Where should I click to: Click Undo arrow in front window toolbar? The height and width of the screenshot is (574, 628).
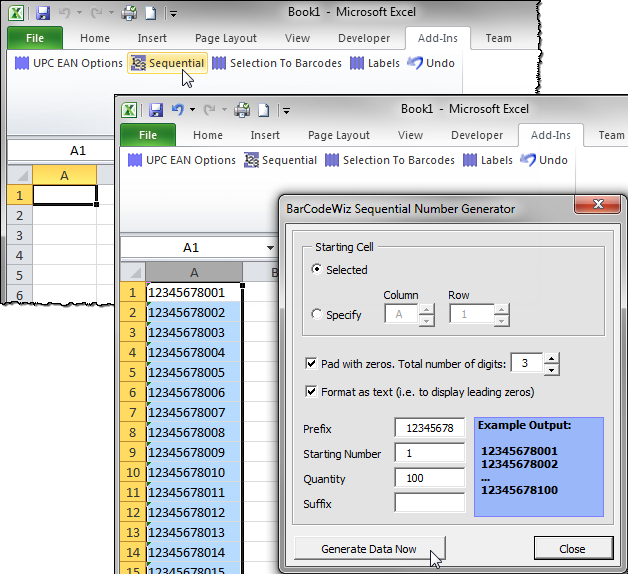(177, 110)
